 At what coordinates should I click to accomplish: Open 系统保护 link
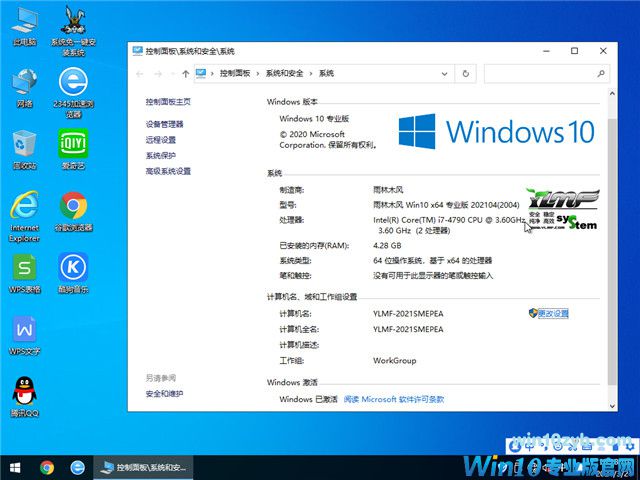(x=161, y=156)
